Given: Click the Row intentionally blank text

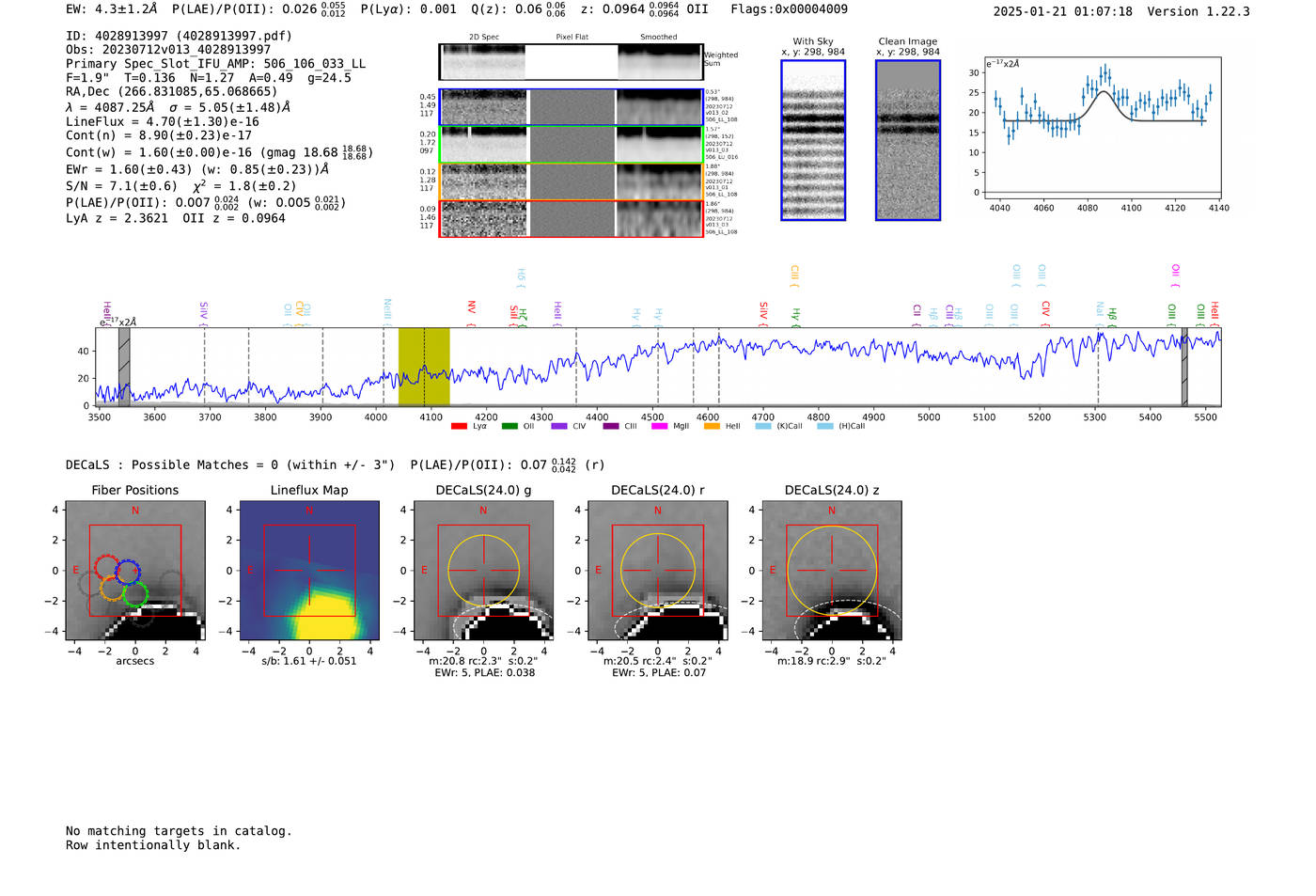Looking at the screenshot, I should coord(153,845).
